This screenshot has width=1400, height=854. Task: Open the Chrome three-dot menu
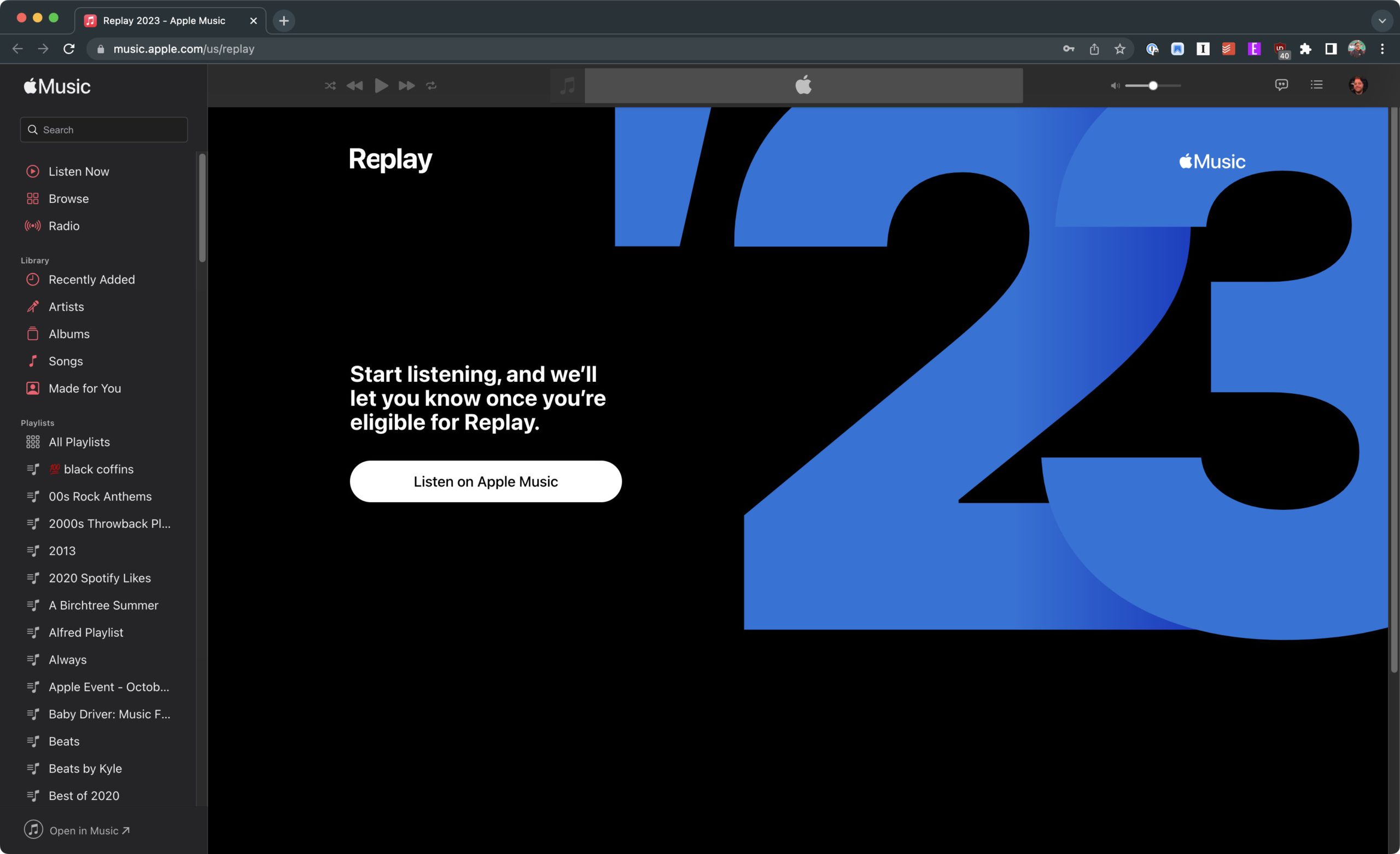point(1382,49)
